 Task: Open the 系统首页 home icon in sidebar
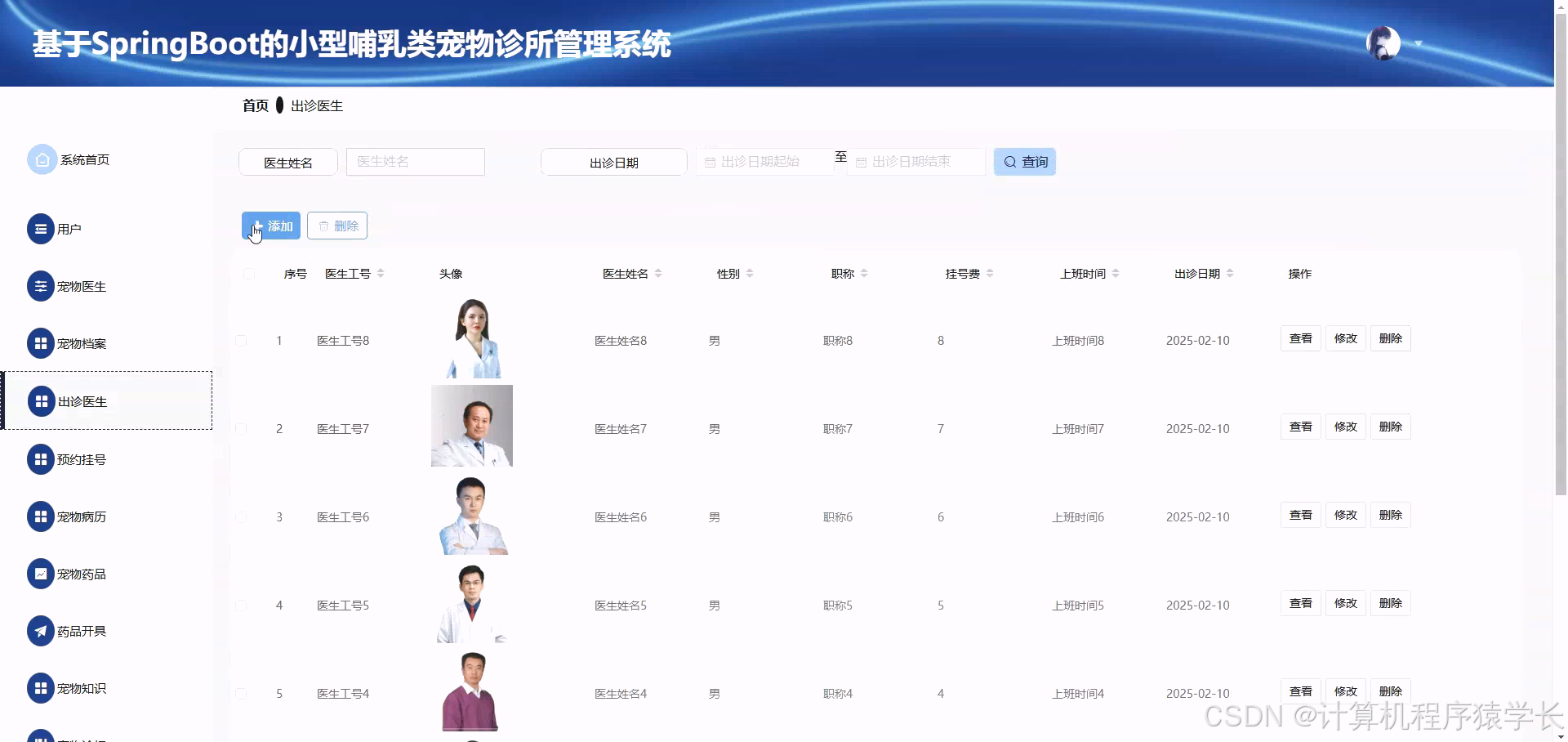[42, 159]
